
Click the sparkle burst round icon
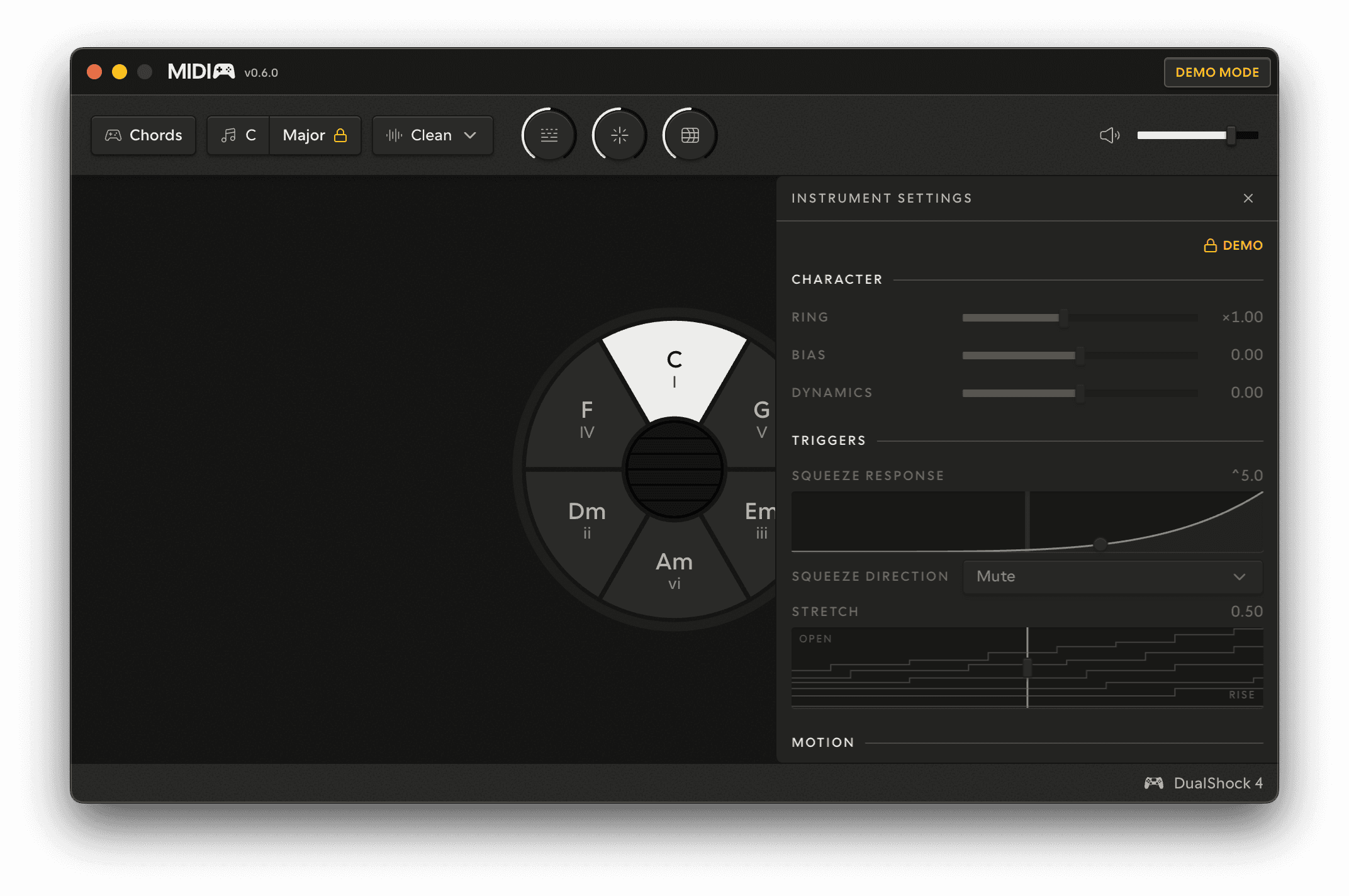click(x=620, y=135)
